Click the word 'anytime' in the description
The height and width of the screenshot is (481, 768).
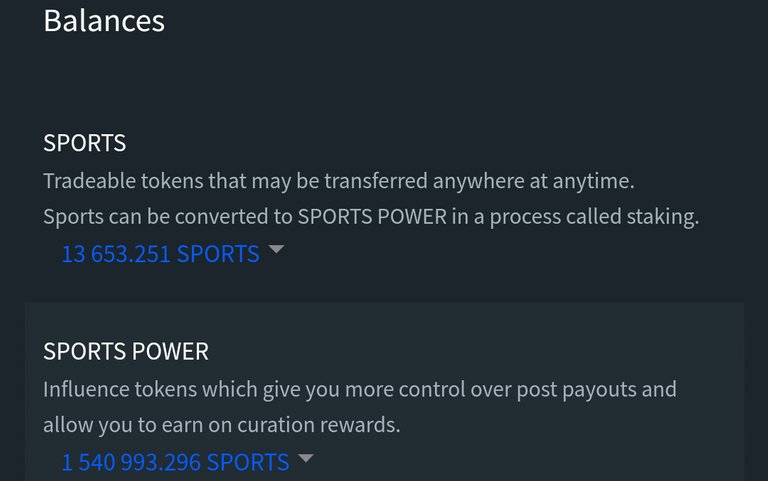[593, 182]
